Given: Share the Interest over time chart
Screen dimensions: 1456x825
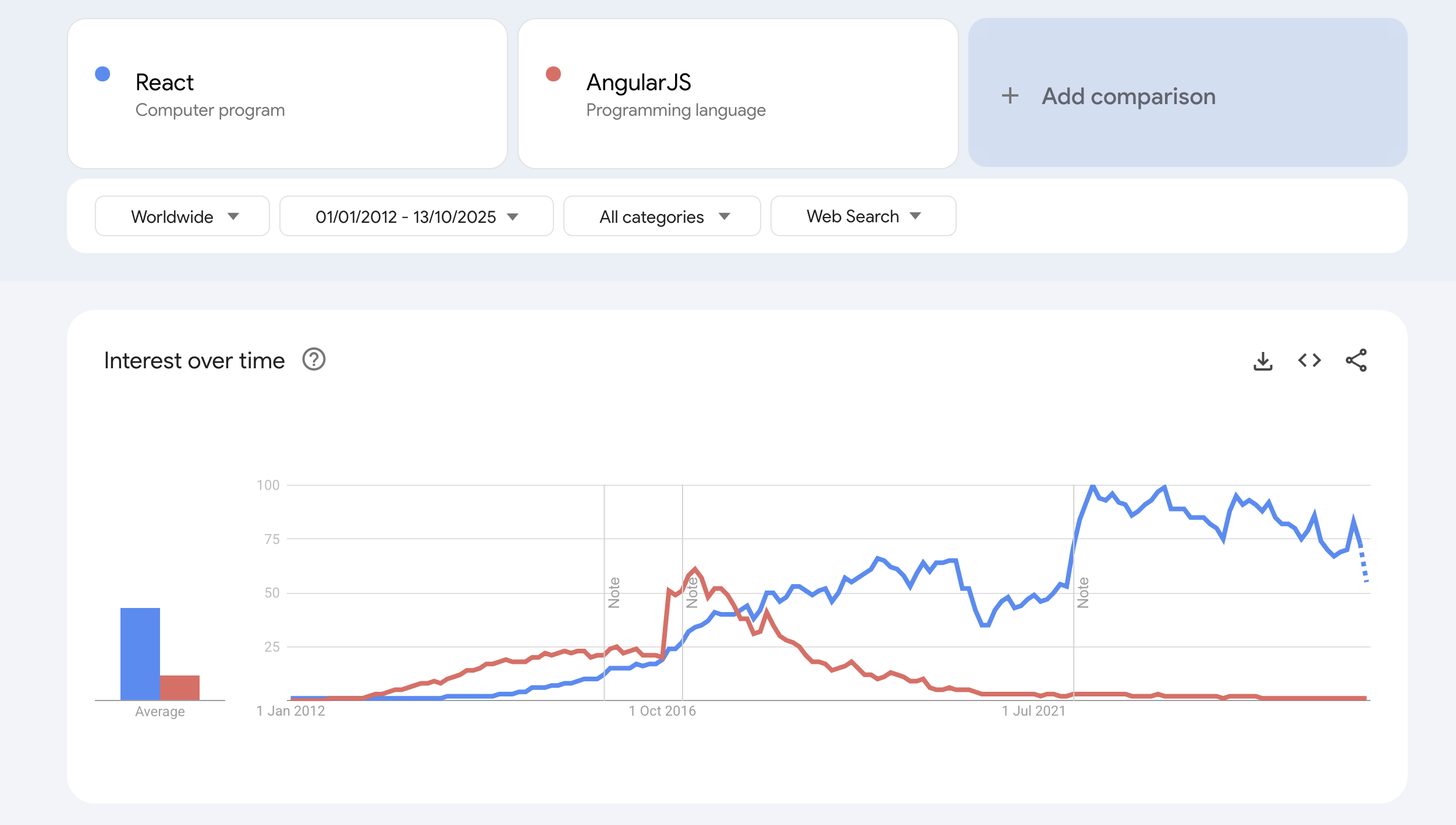Looking at the screenshot, I should 1356,361.
